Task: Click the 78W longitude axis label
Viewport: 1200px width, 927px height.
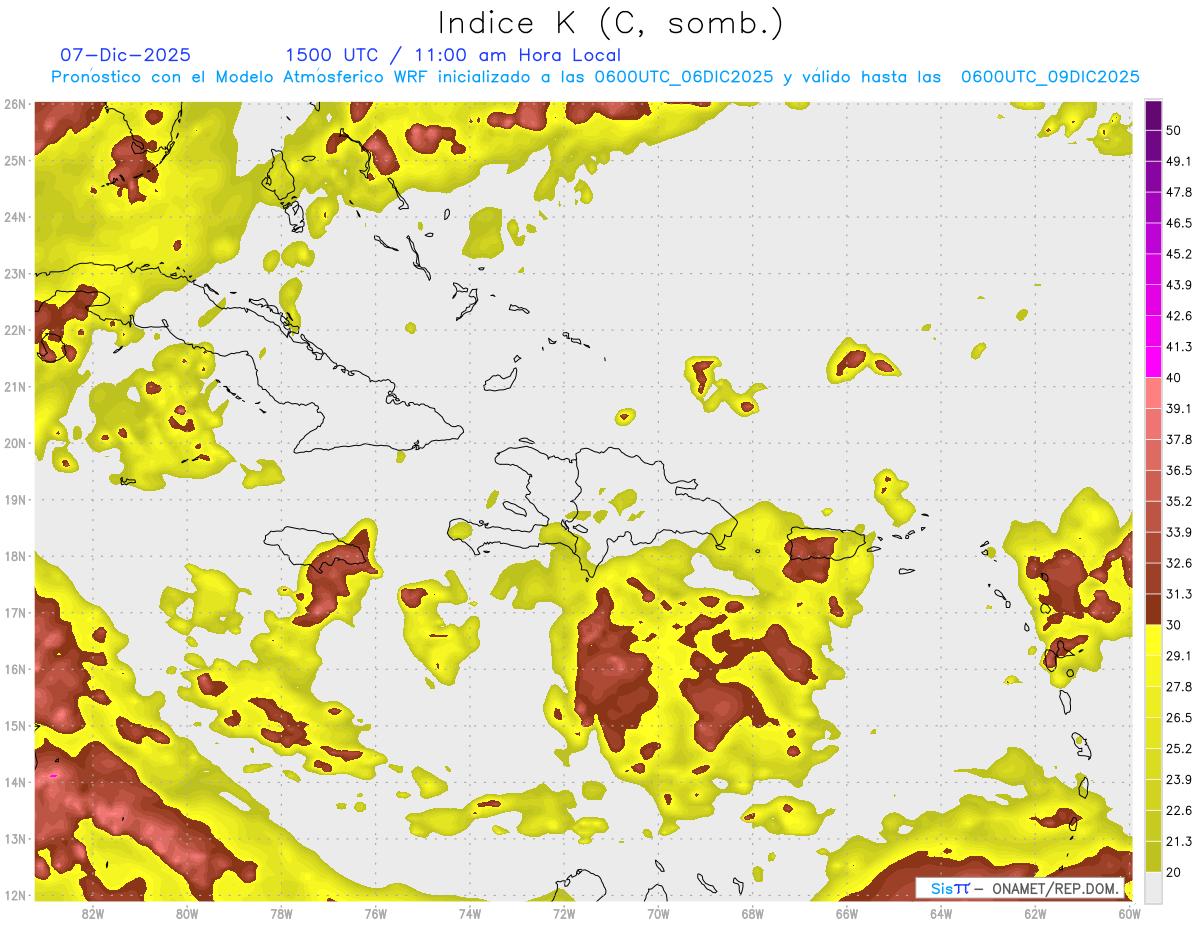Action: [x=281, y=913]
